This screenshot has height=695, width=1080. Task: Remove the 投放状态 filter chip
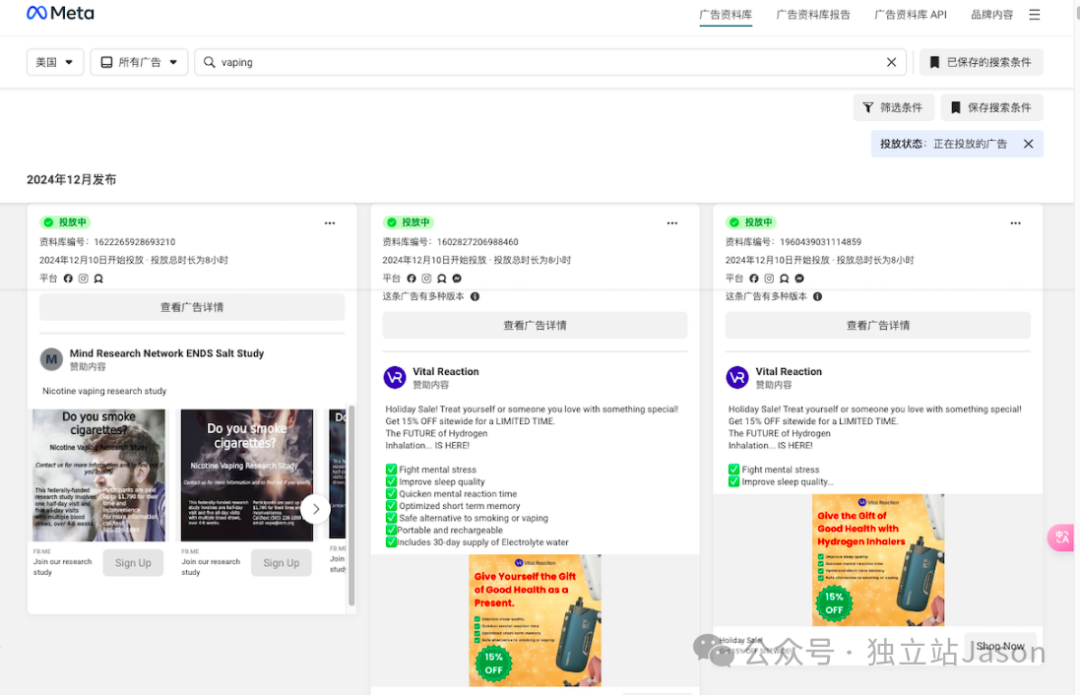pyautogui.click(x=1028, y=144)
